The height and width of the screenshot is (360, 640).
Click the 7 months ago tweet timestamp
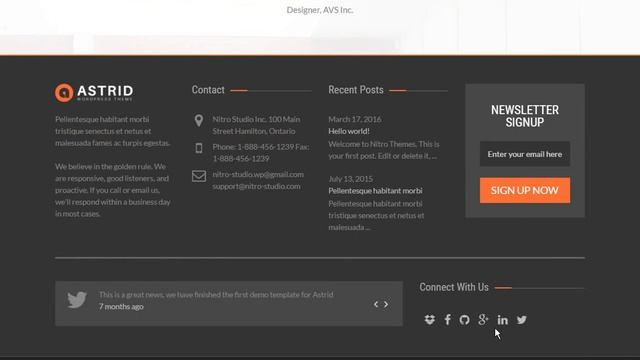tap(121, 307)
